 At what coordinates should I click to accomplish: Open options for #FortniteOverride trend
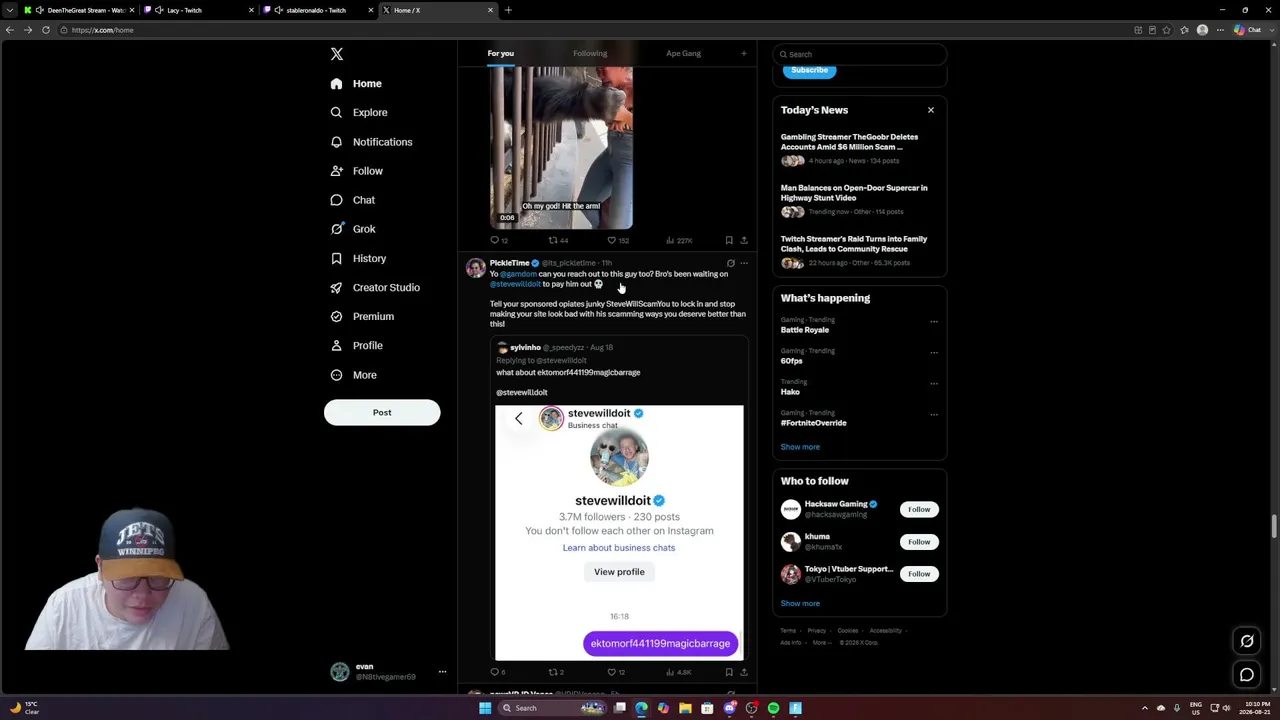pyautogui.click(x=934, y=415)
